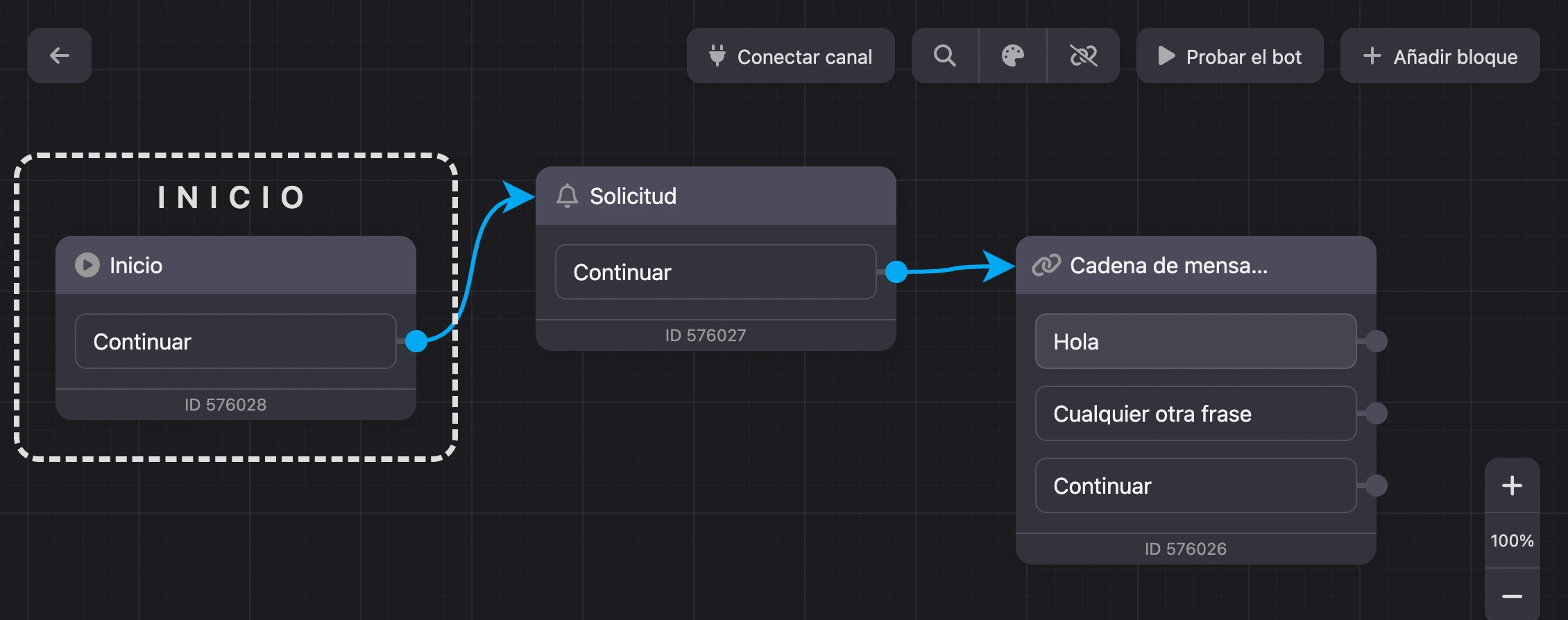Select the Cadena de mensa... block title
The width and height of the screenshot is (1568, 620).
tap(1168, 265)
